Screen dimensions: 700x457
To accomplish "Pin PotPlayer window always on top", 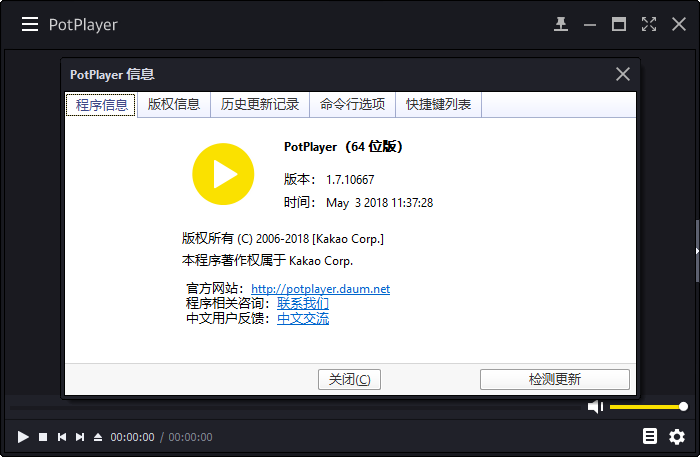I will click(561, 24).
